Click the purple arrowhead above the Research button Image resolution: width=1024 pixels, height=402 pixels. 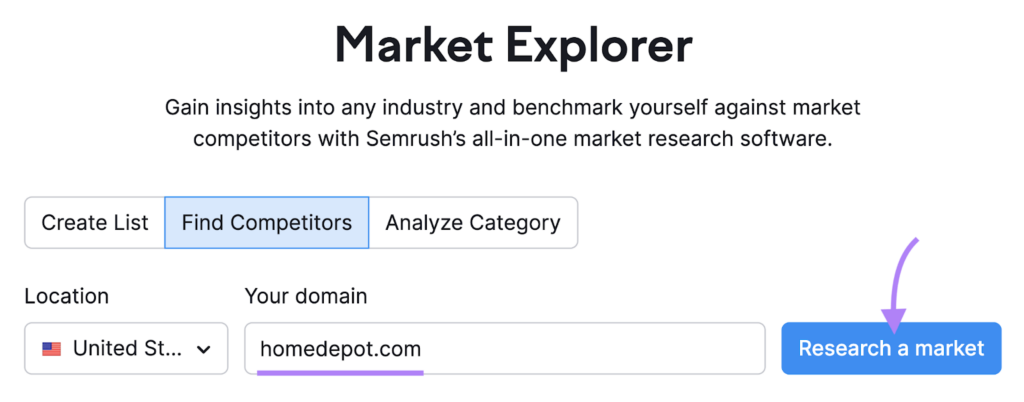coord(894,319)
